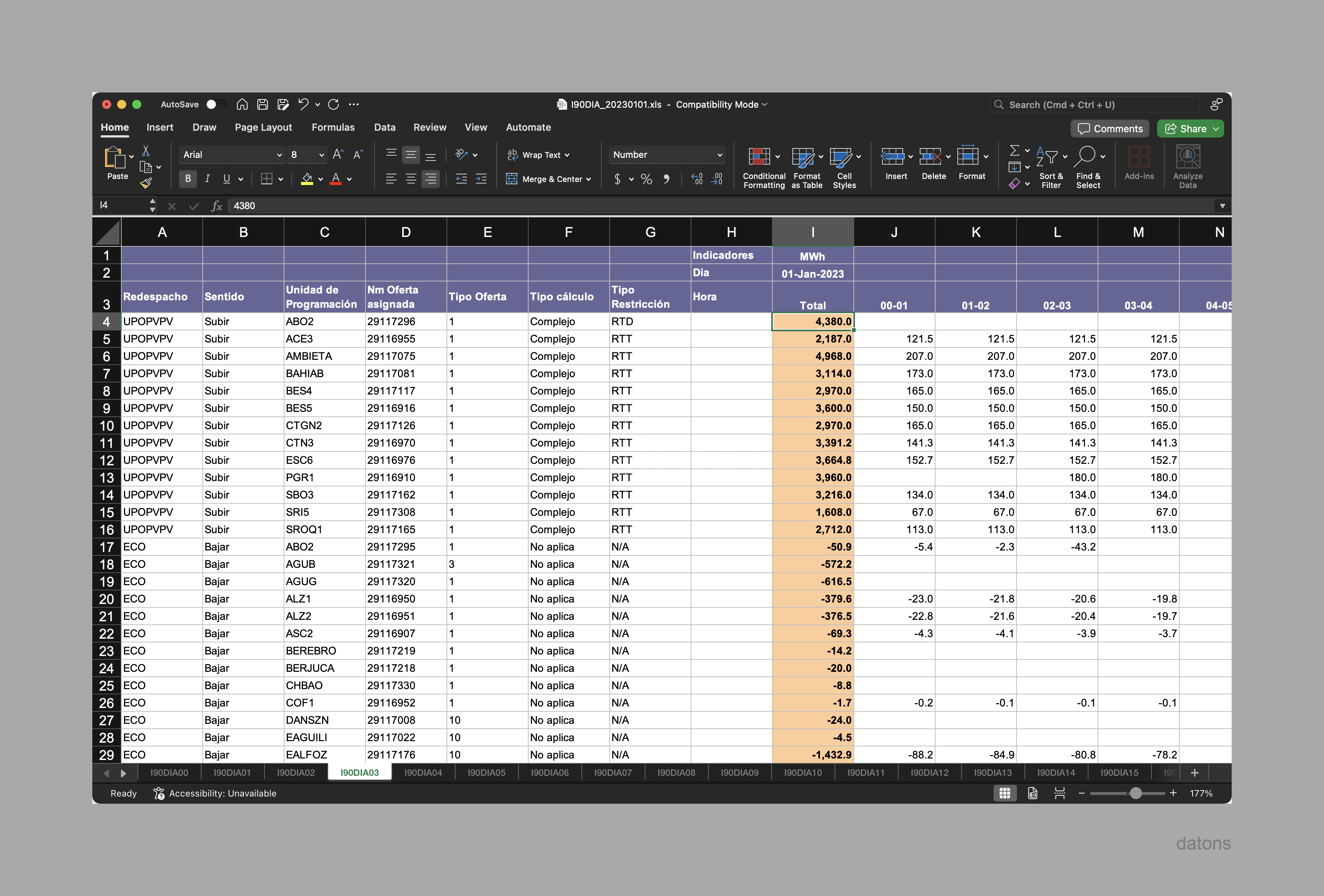The image size is (1324, 896).
Task: Open the Comments panel
Action: point(1109,128)
